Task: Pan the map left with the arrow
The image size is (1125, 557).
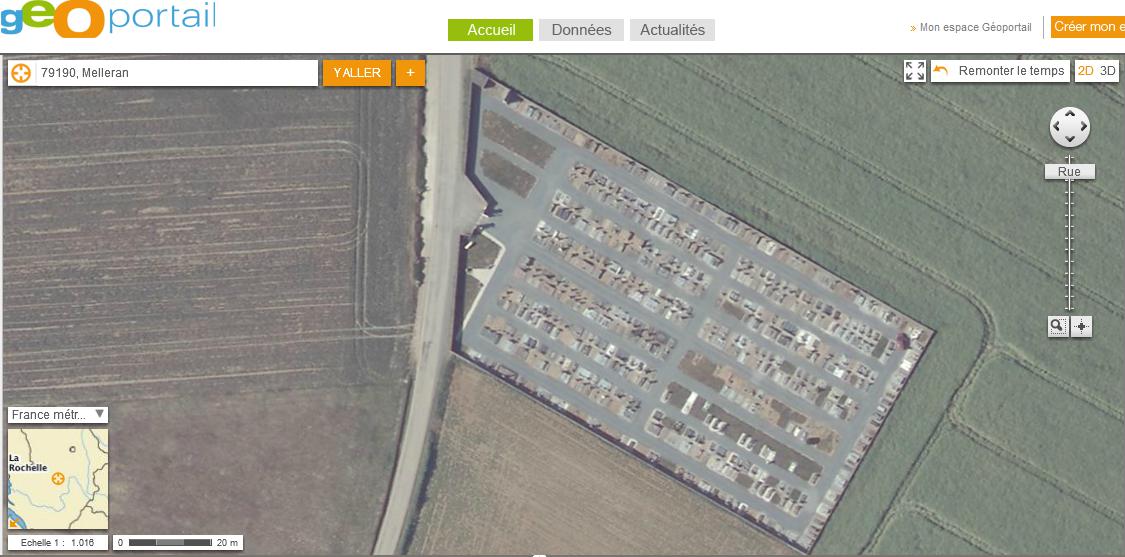Action: point(1057,127)
